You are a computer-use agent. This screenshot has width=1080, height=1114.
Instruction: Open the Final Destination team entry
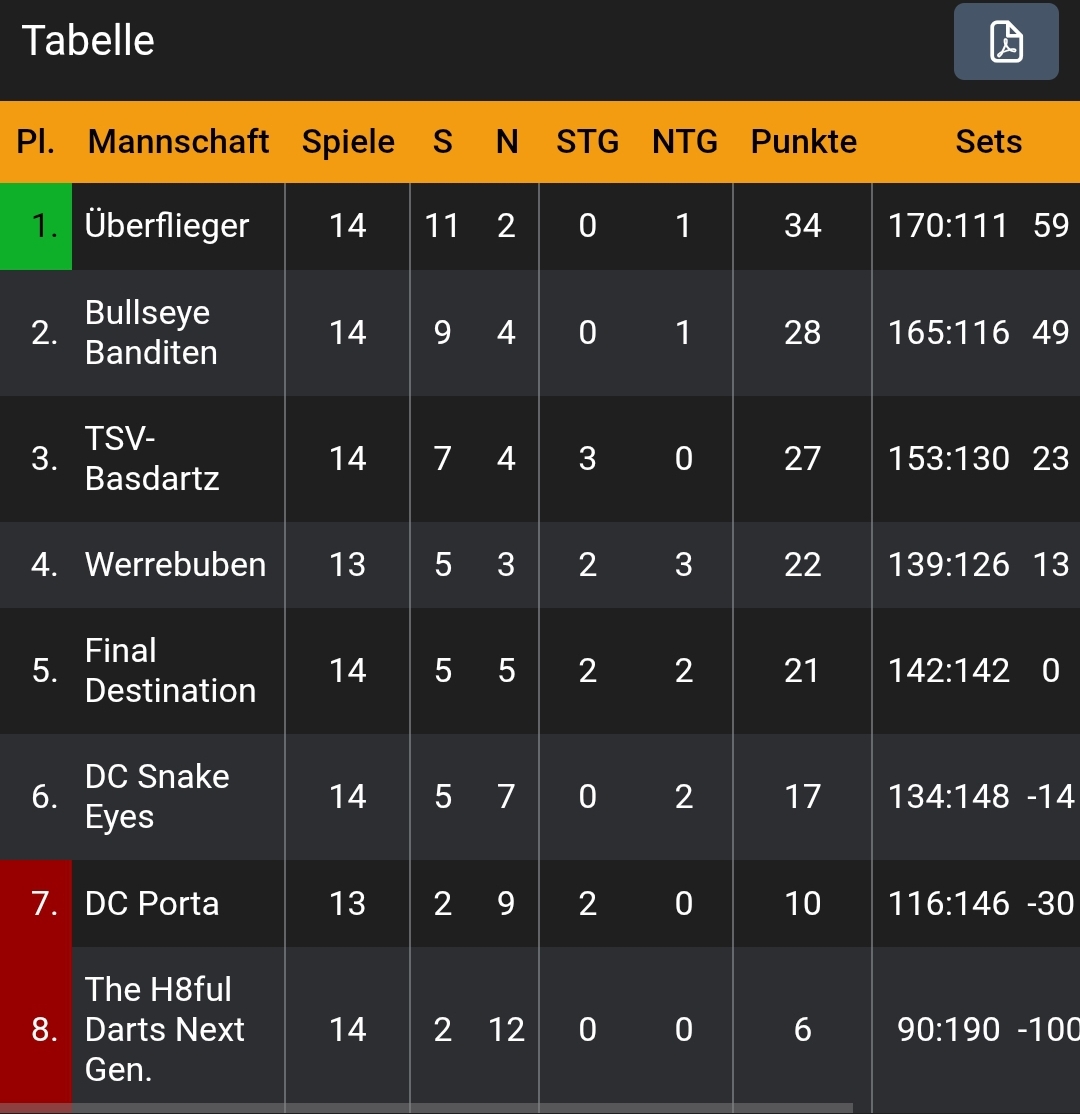coord(170,671)
